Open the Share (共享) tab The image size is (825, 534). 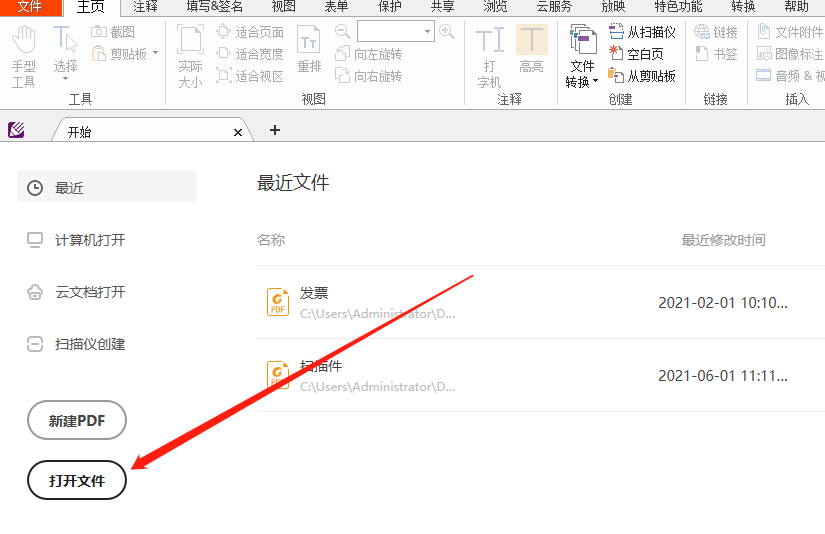tap(442, 7)
